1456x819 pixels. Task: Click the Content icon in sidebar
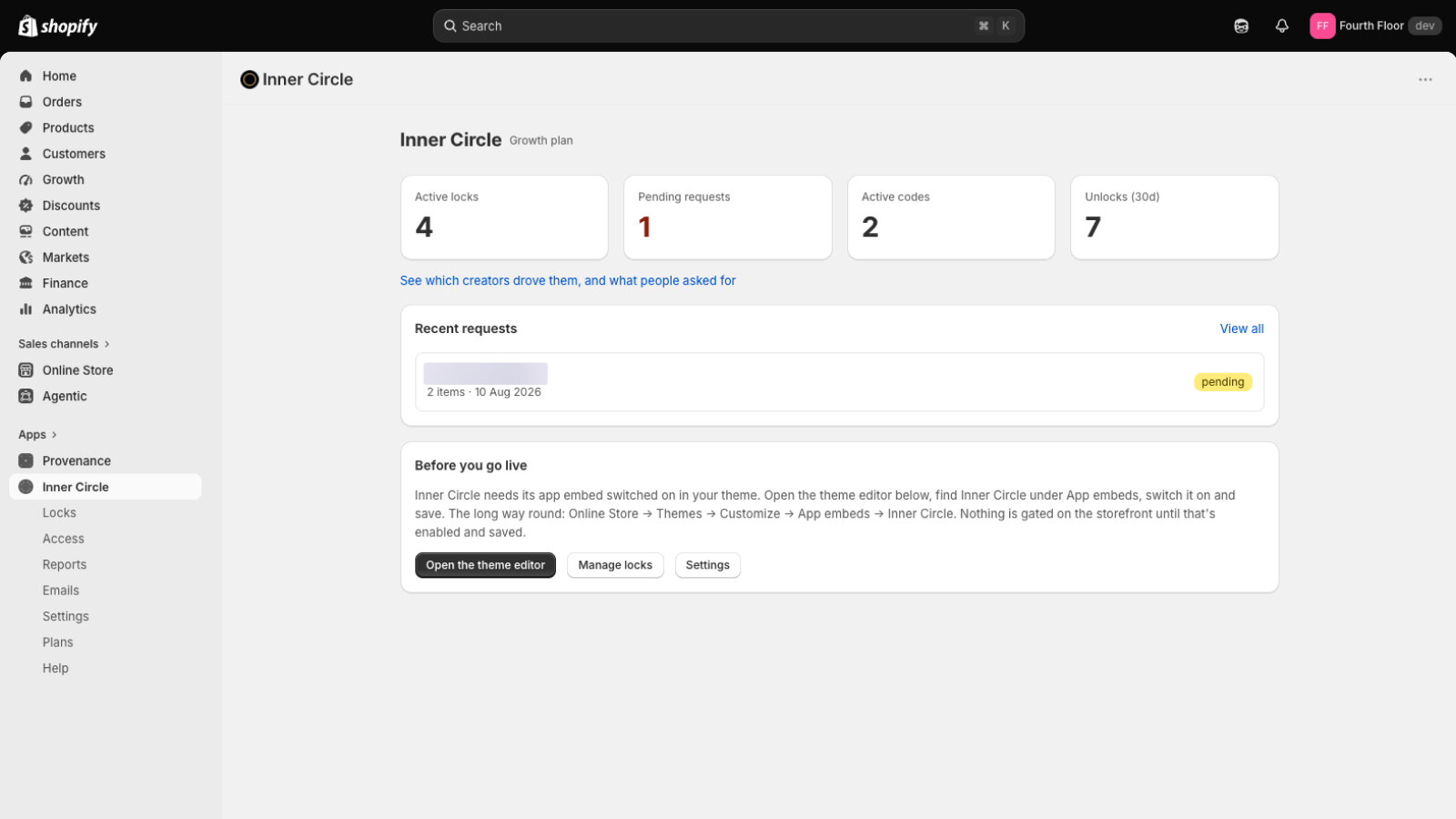(25, 232)
